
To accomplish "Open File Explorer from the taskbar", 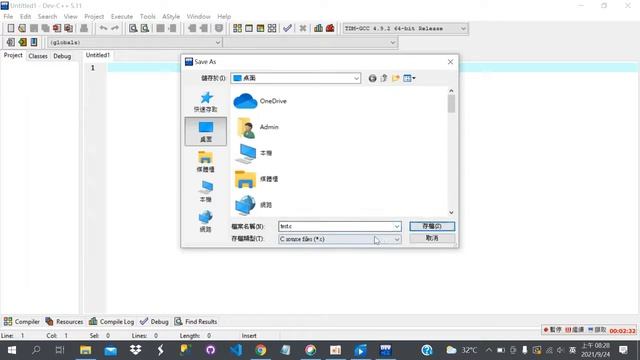I will click(85, 350).
